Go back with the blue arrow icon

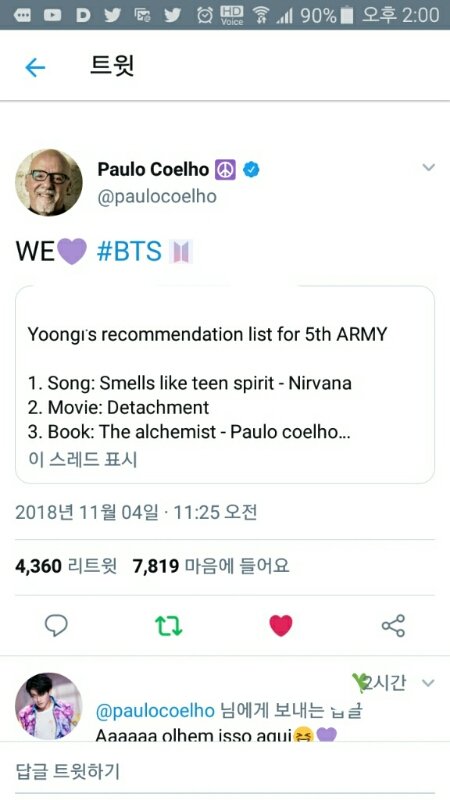[x=35, y=67]
